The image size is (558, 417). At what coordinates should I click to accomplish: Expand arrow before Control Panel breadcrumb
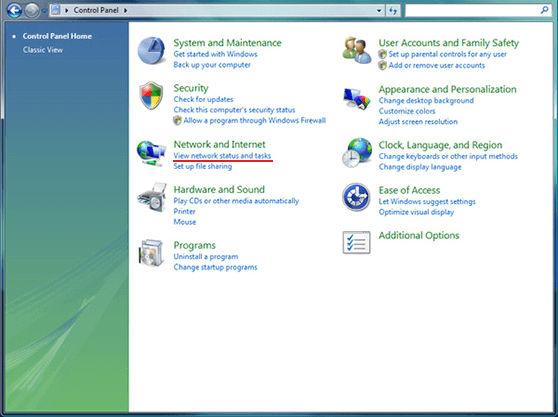pos(67,10)
